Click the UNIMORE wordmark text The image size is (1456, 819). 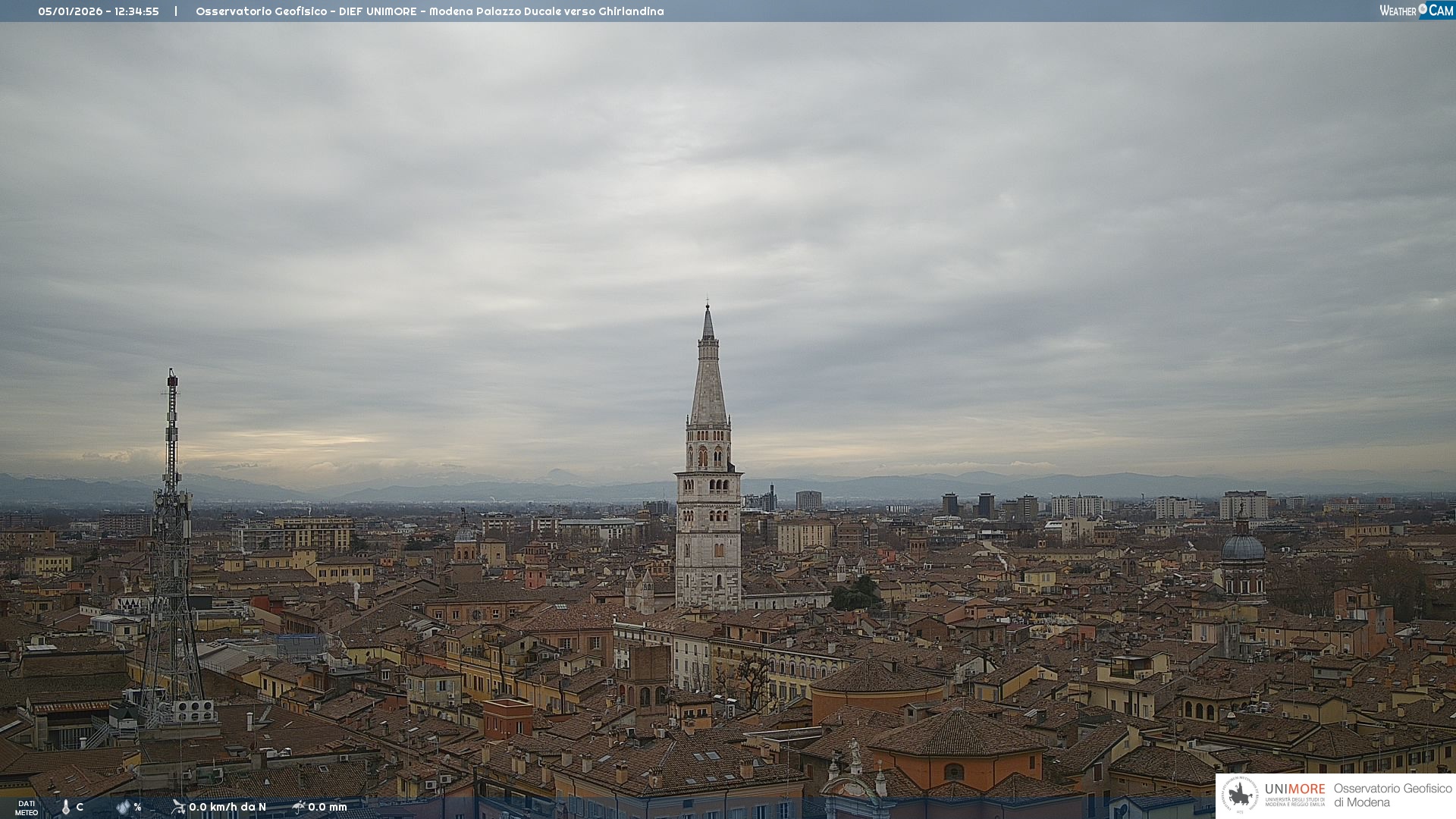(x=1294, y=789)
